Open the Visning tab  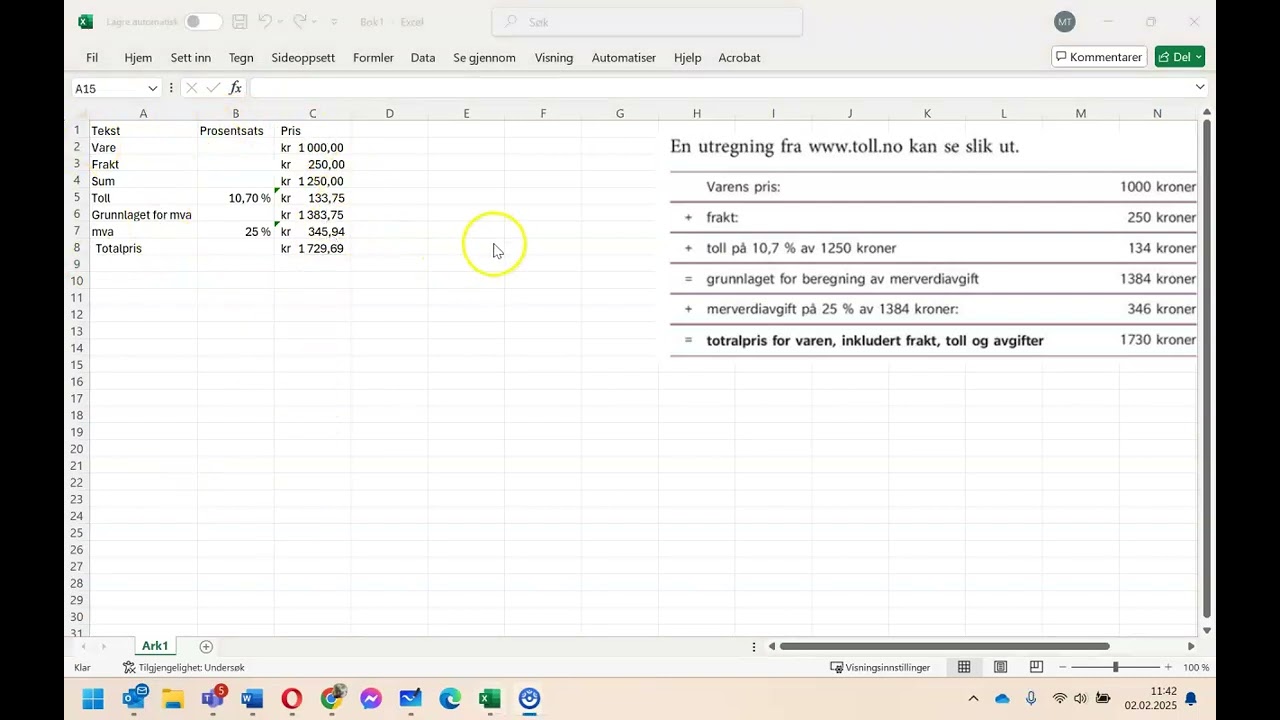tap(554, 57)
